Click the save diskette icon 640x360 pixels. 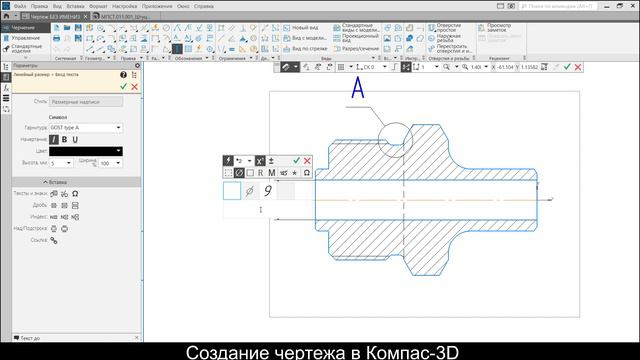[x=78, y=28]
